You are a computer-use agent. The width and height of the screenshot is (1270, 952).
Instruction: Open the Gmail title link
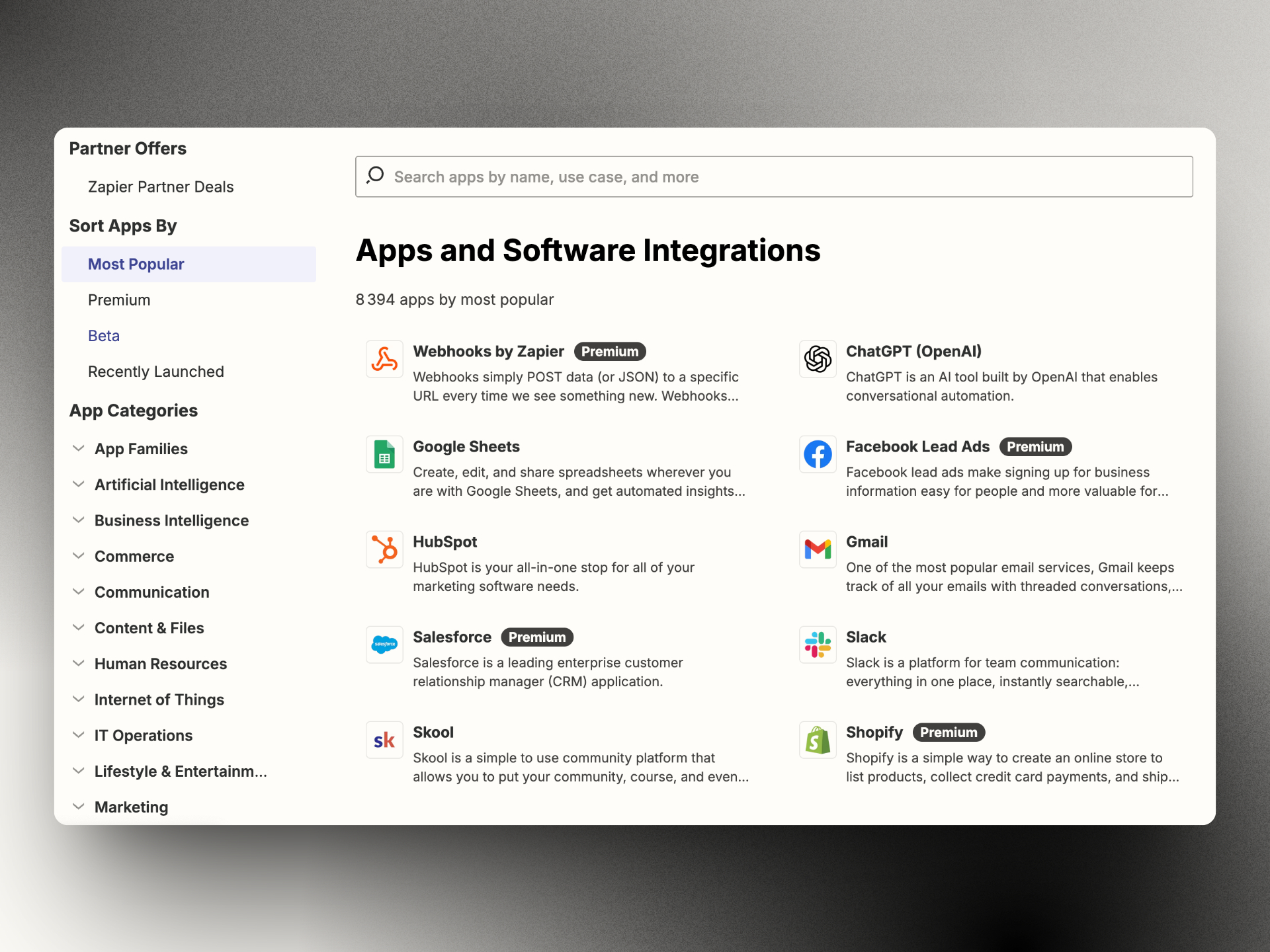[867, 541]
